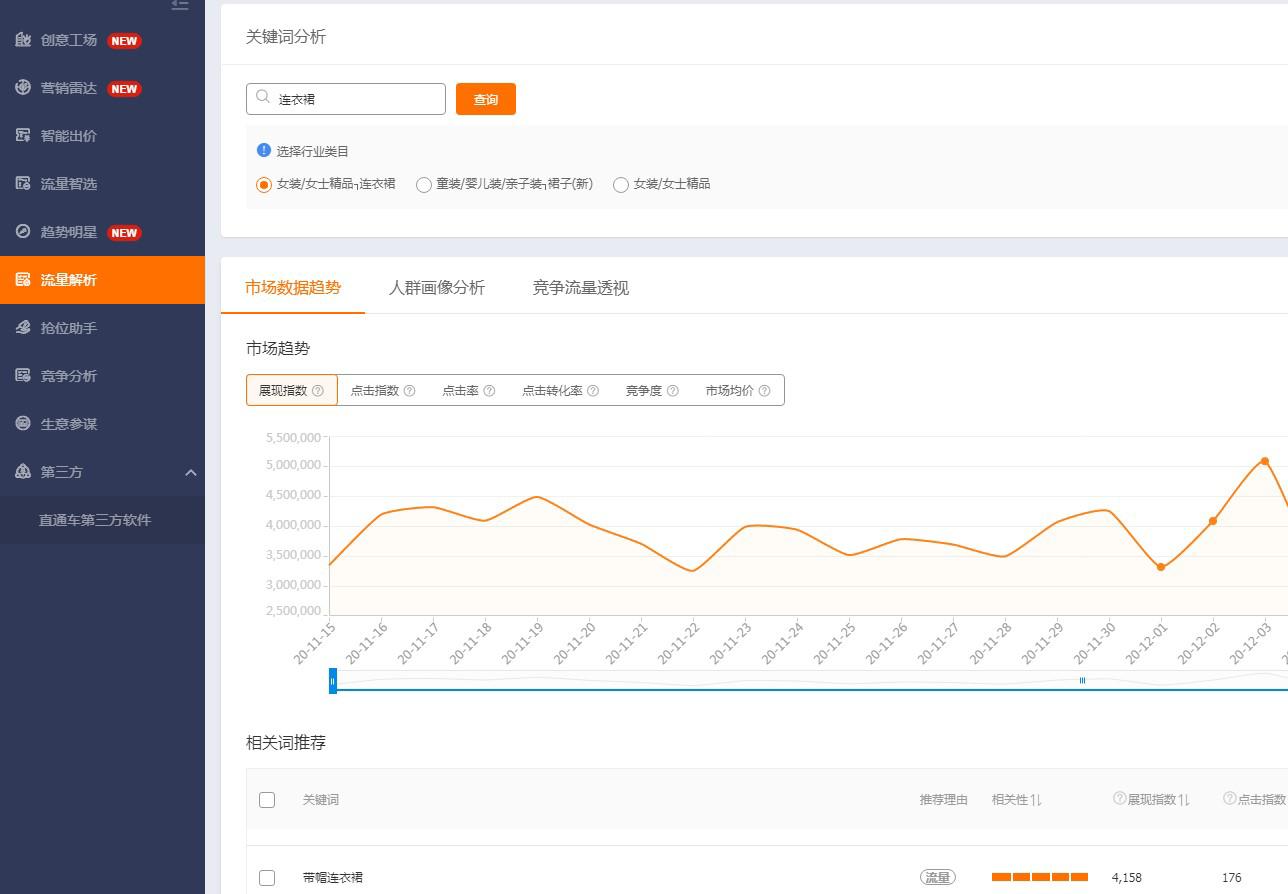Choose the 童装/婴儿装/亲子装,裙子(新) category
Image resolution: width=1288 pixels, height=894 pixels.
tap(424, 184)
